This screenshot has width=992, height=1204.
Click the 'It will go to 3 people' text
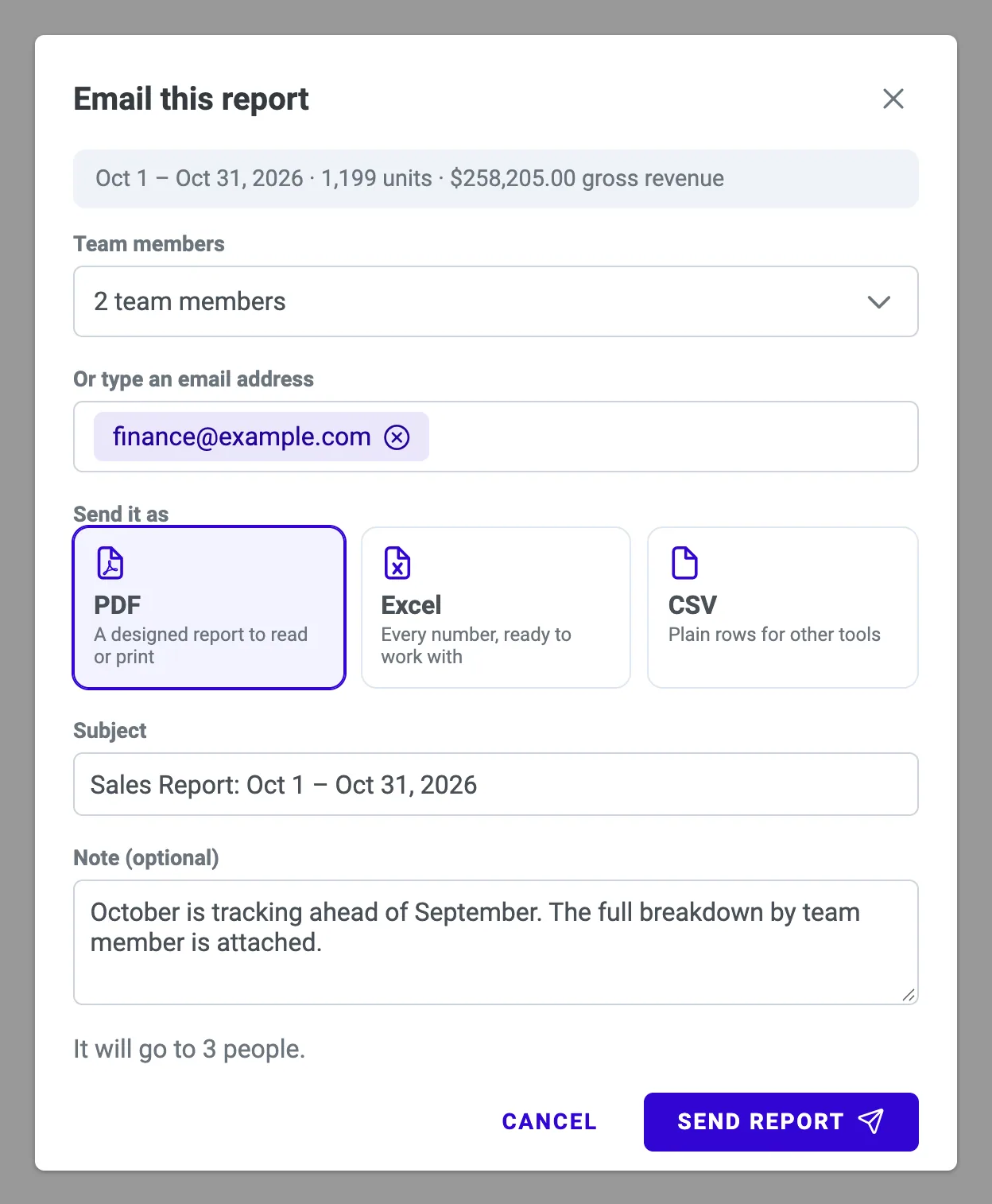click(x=189, y=1049)
